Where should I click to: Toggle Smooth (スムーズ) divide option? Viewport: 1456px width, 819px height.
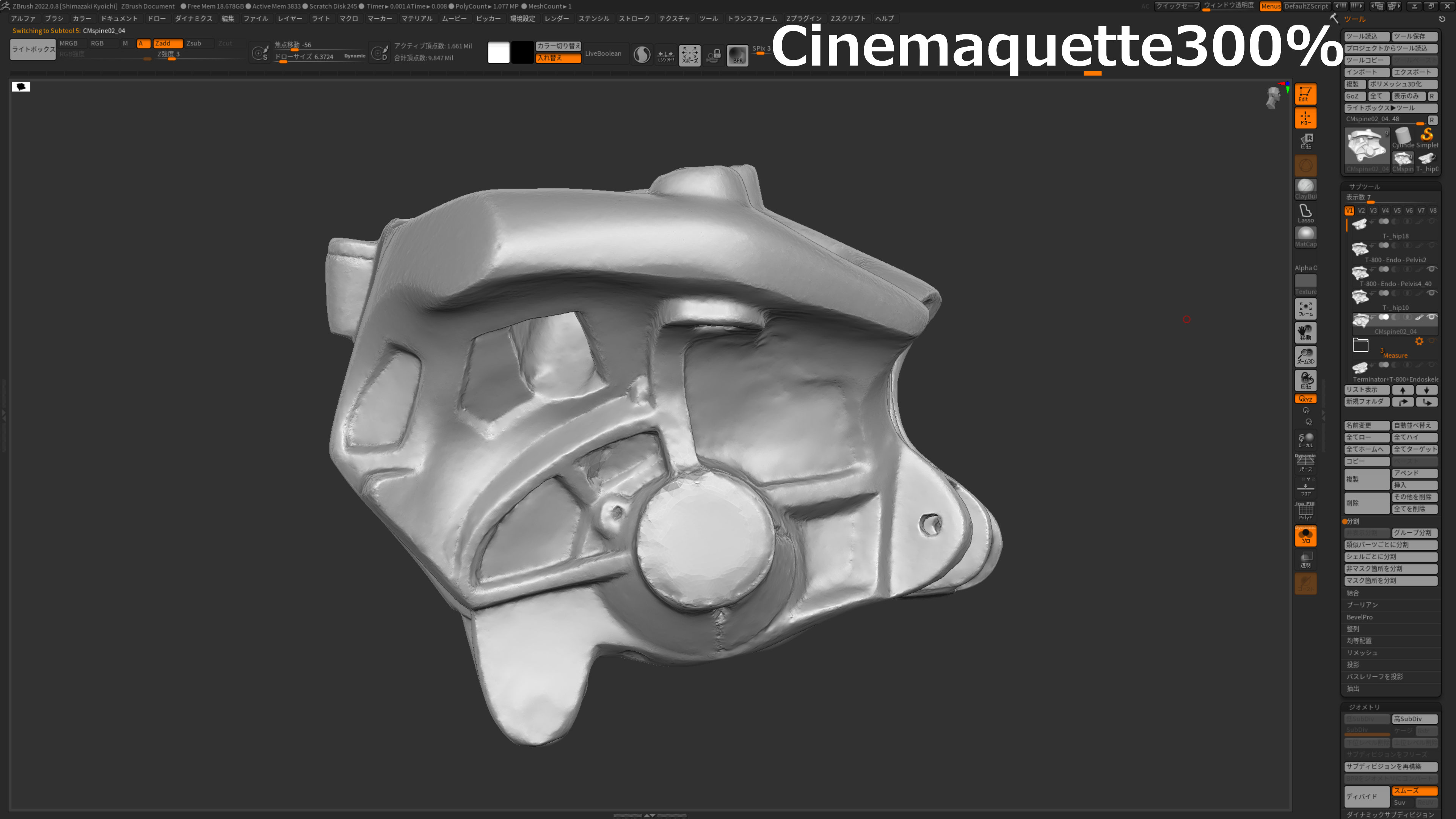1415,791
